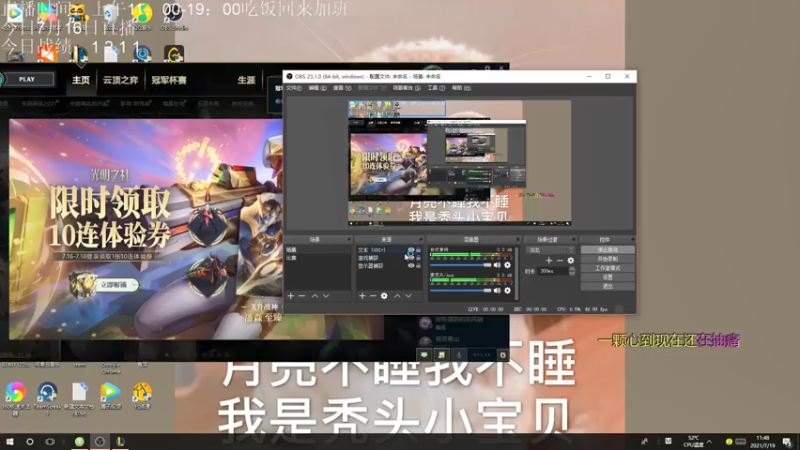The image size is (800, 450).
Task: Click League client icon in the taskbar
Action: (x=120, y=442)
